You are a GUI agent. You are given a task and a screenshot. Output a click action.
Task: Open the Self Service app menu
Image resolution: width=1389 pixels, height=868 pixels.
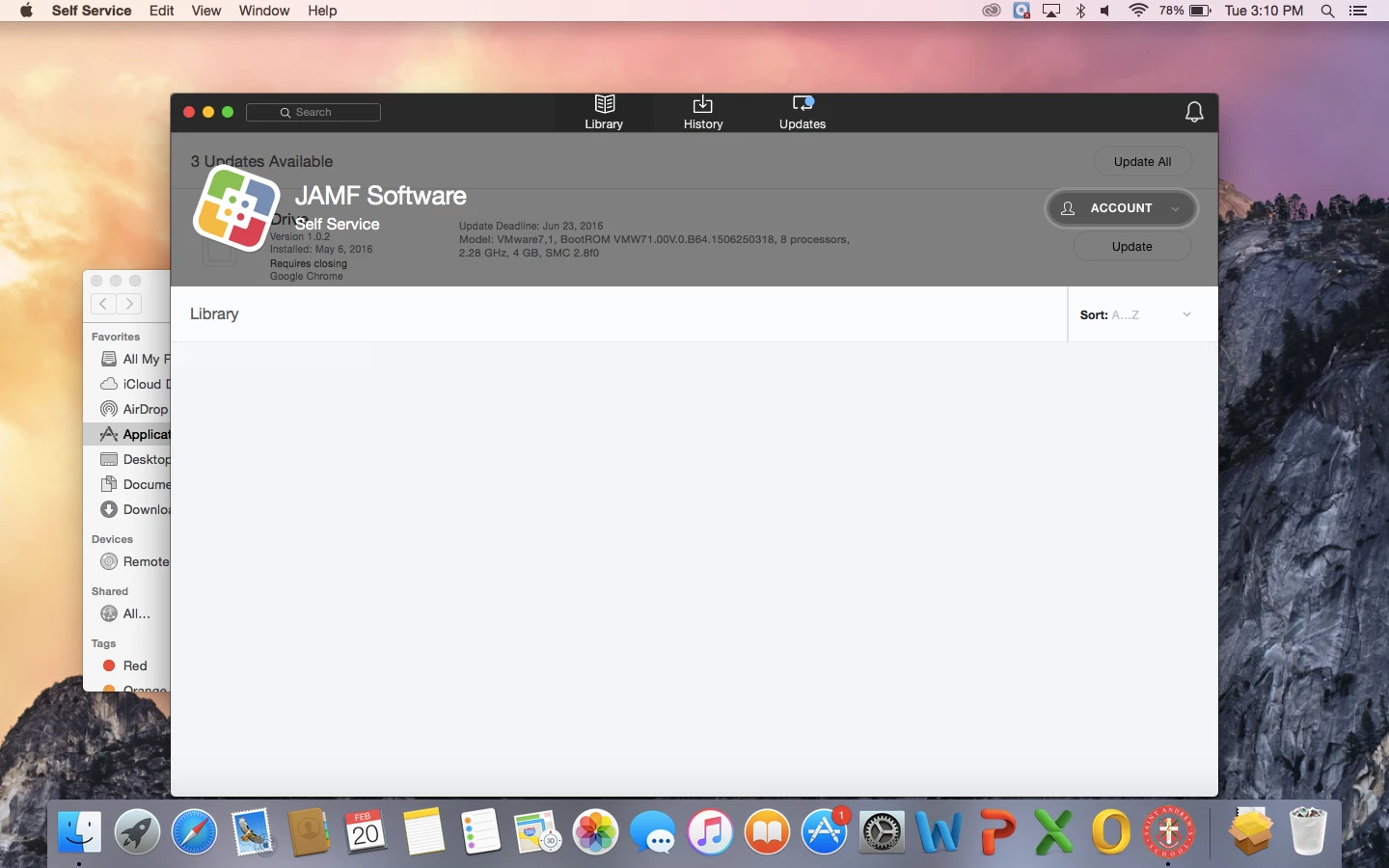point(92,11)
